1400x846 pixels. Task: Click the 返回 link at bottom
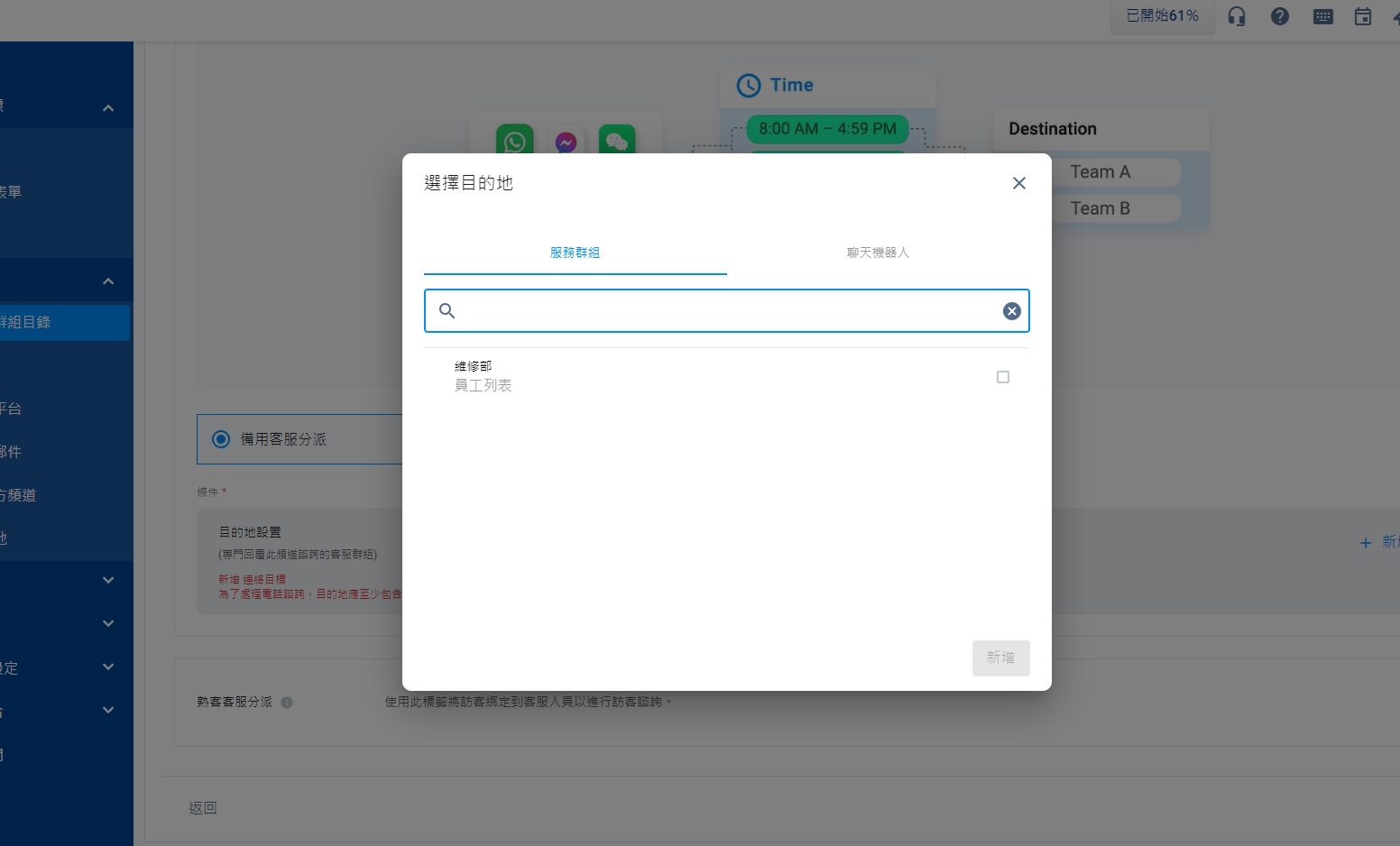click(203, 808)
